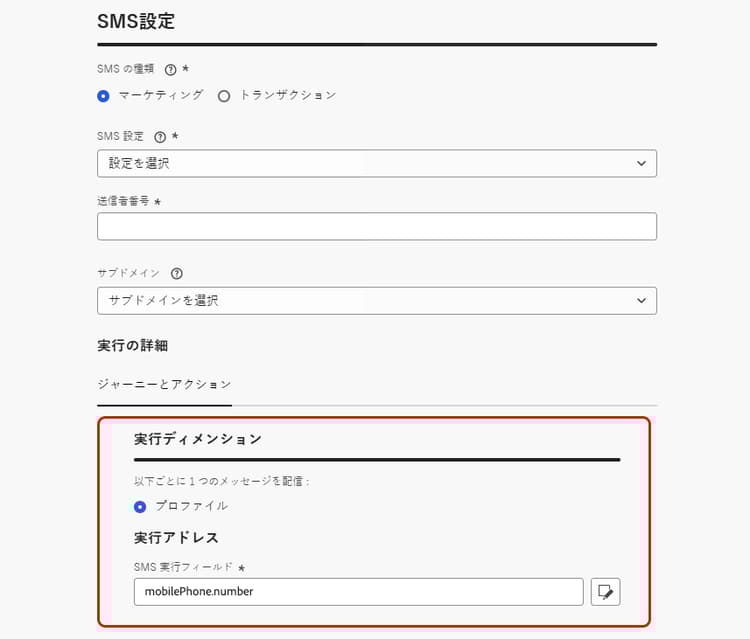Click chevron arrow of 設定を選択 dropdown
The width and height of the screenshot is (750, 639).
click(x=641, y=163)
